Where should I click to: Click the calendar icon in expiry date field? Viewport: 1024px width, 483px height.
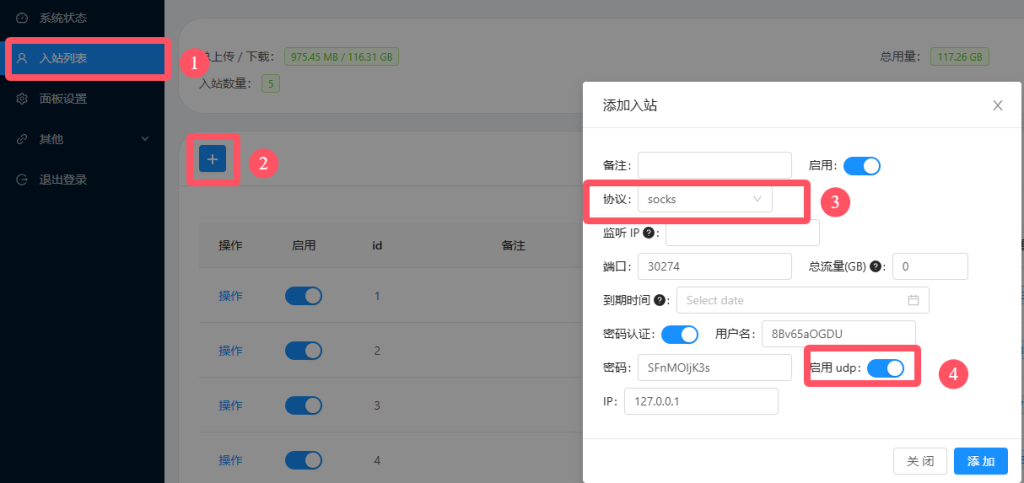pos(913,300)
